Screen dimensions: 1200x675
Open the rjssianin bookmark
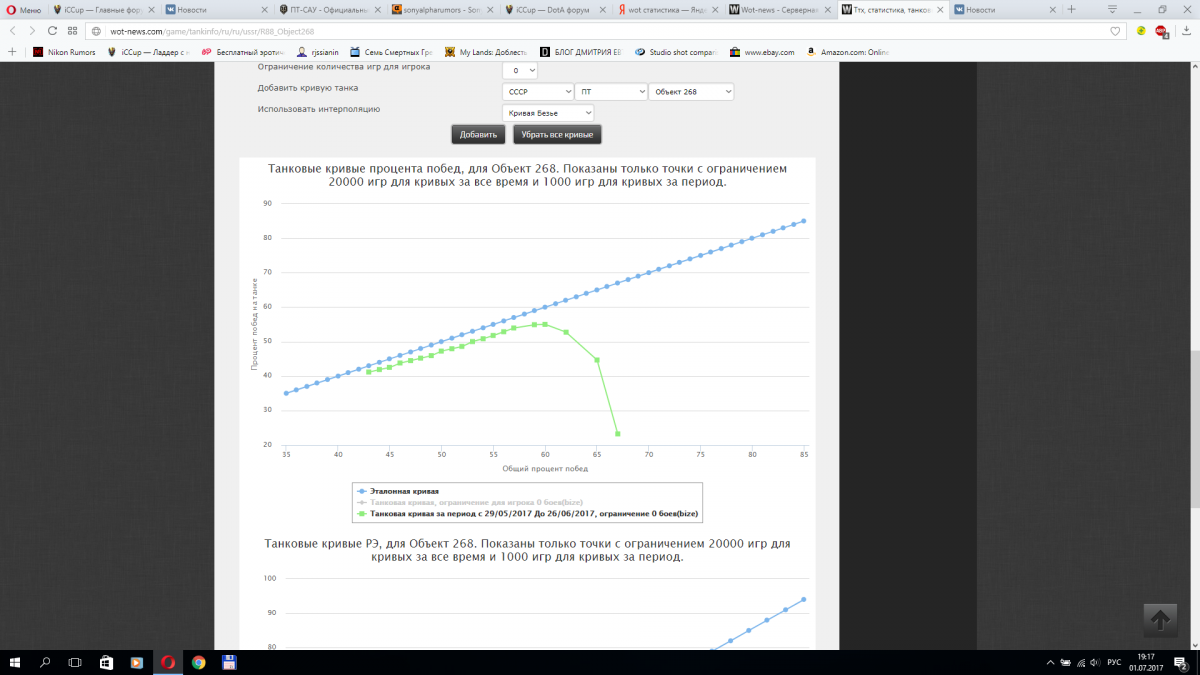(x=317, y=52)
